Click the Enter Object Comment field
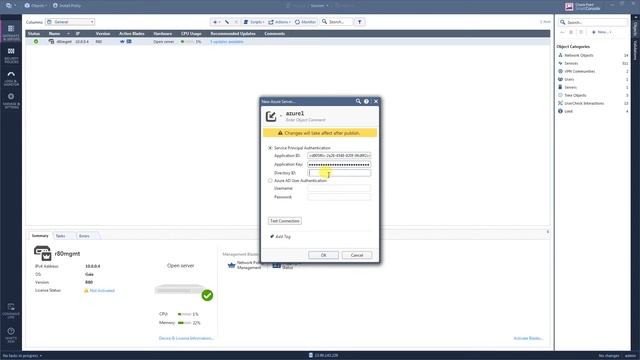Viewport: 640px width, 360px height. pyautogui.click(x=305, y=120)
